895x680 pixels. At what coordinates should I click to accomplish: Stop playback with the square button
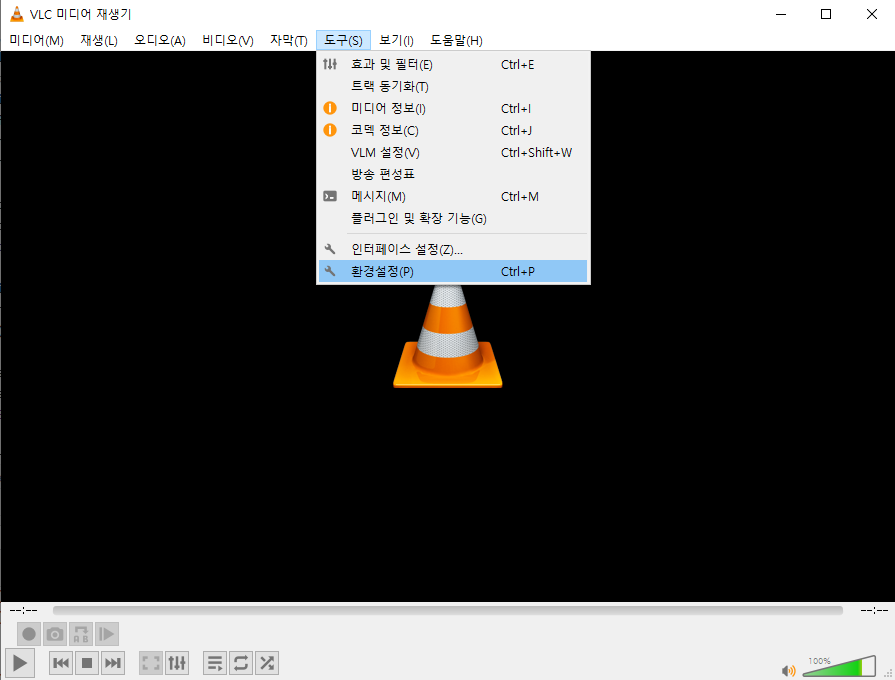click(x=87, y=663)
